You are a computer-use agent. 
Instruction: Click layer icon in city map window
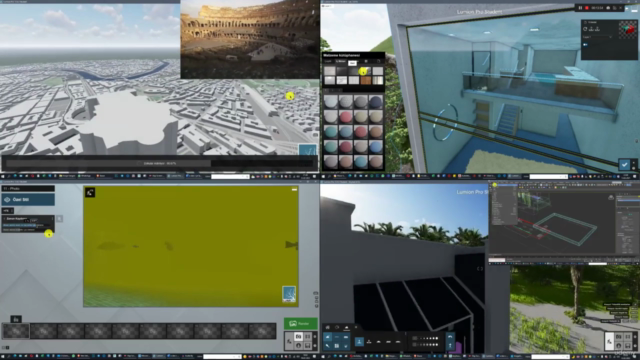307,150
